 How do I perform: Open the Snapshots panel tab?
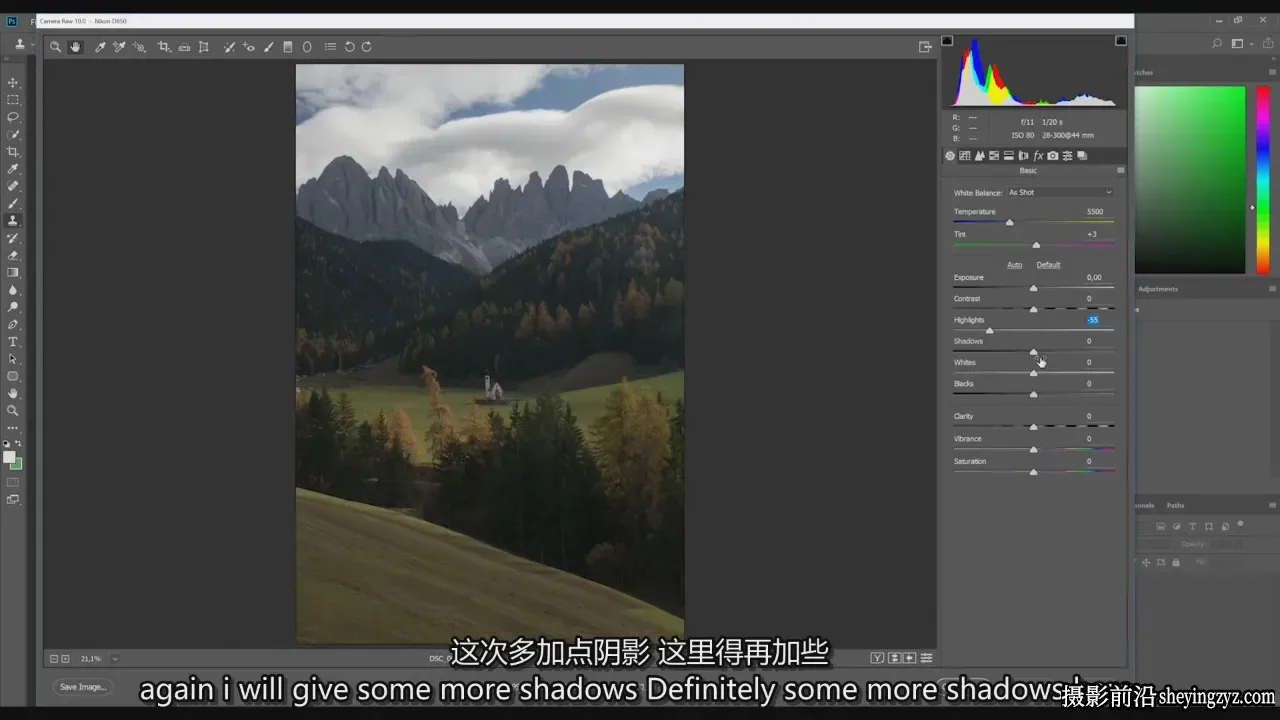click(x=1082, y=156)
